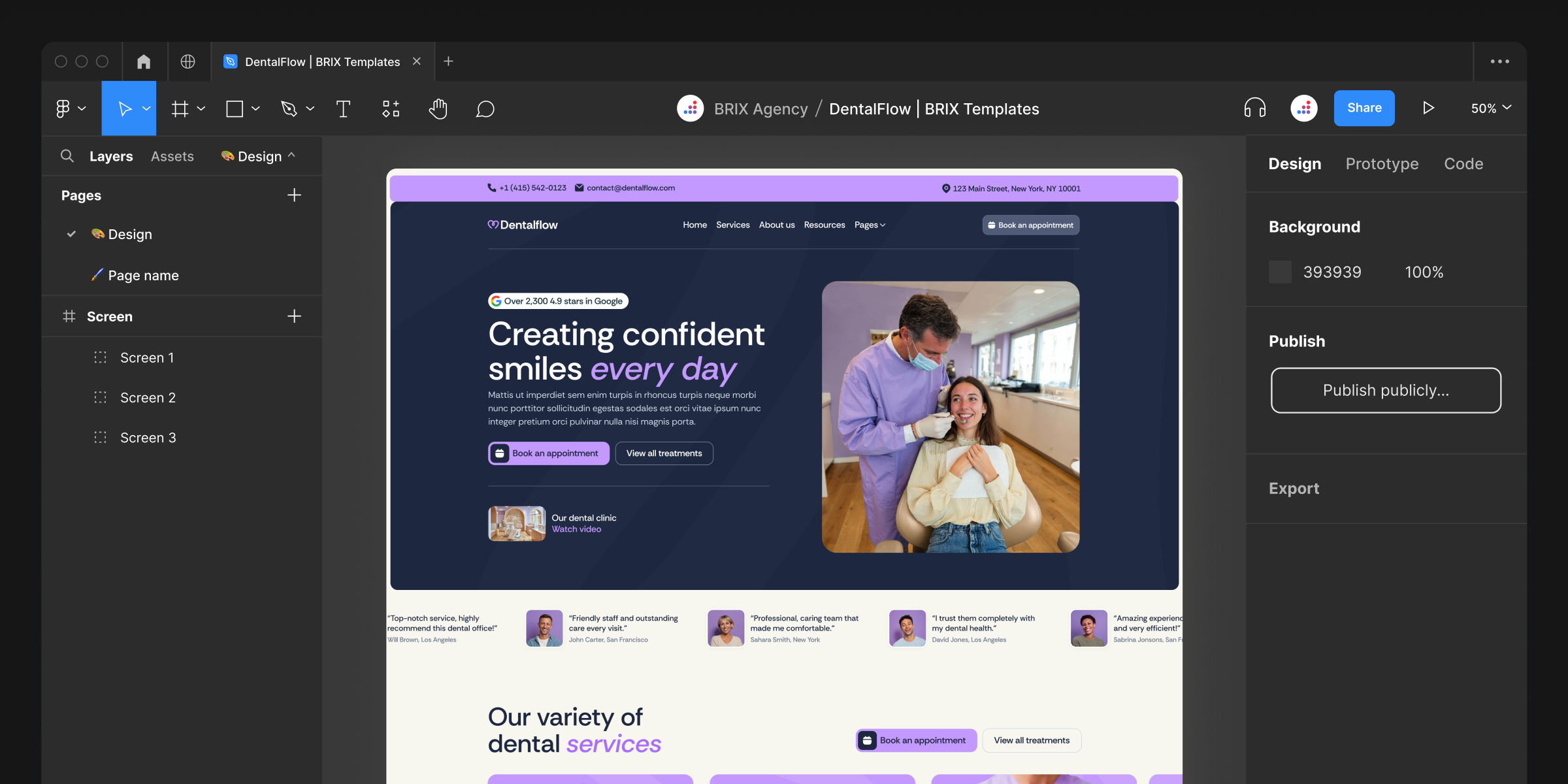Switch to the Assets tab
Image resolution: width=1568 pixels, height=784 pixels.
tap(172, 156)
